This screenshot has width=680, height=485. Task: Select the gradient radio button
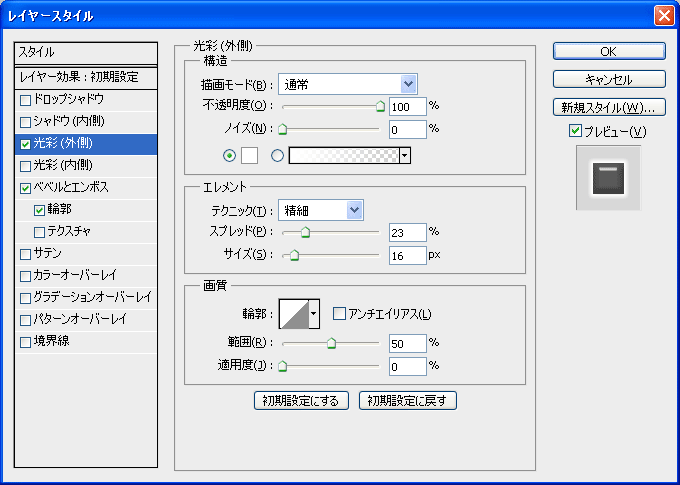(277, 155)
